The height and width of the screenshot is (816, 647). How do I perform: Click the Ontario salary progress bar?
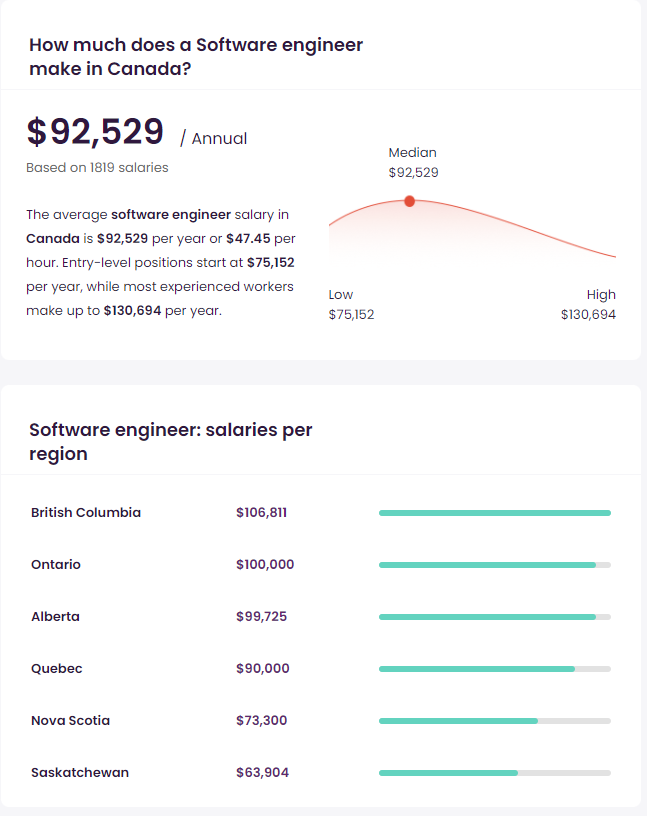click(x=494, y=565)
